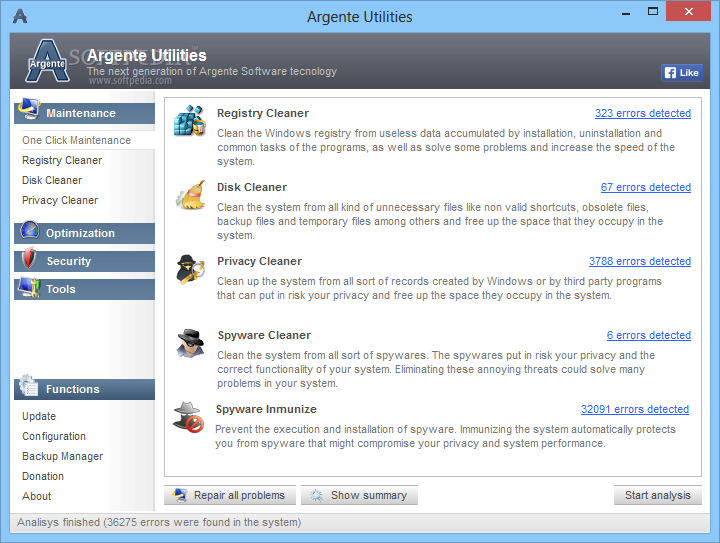
Task: Open Backup Manager under Functions
Action: coord(62,456)
